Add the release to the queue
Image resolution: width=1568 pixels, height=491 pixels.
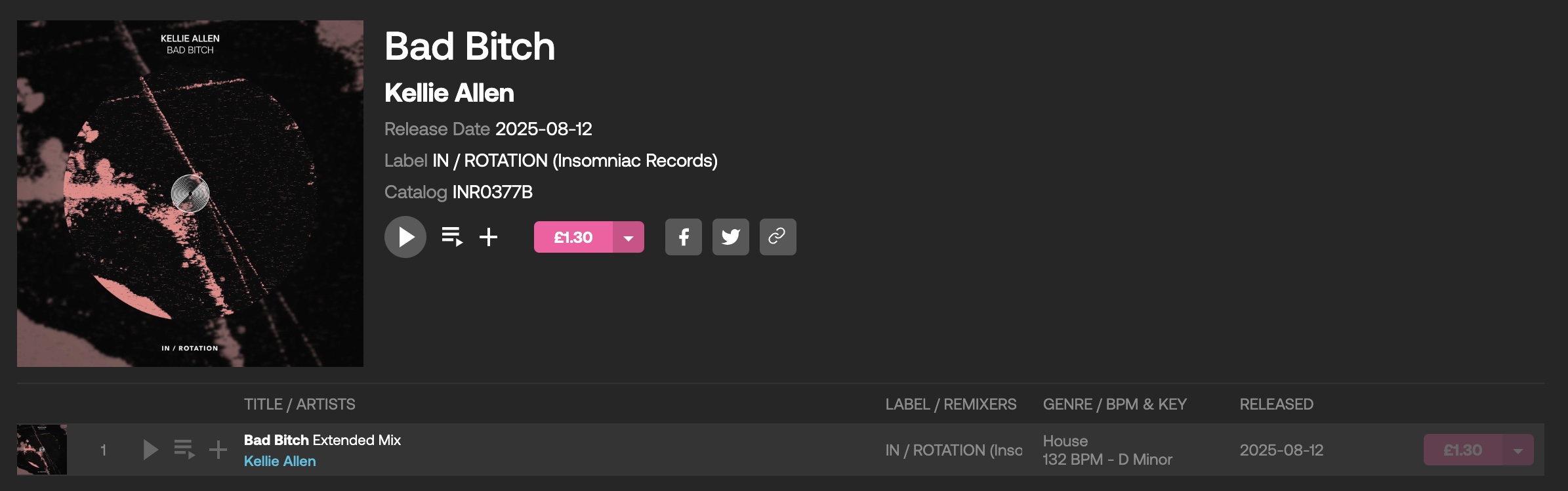[452, 237]
